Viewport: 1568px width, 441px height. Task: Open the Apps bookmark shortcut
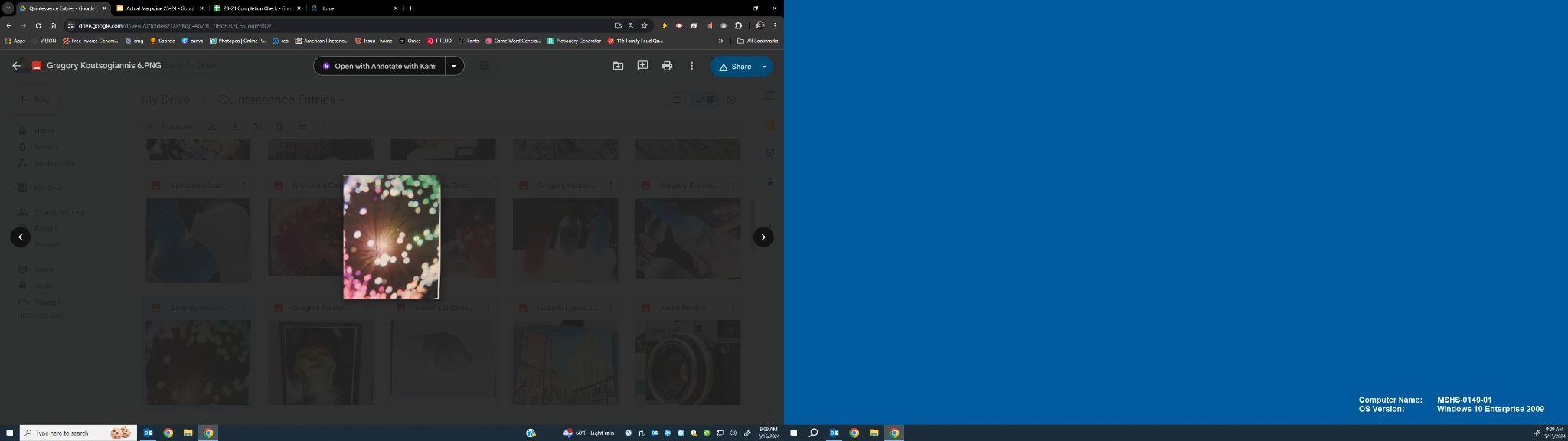point(15,41)
